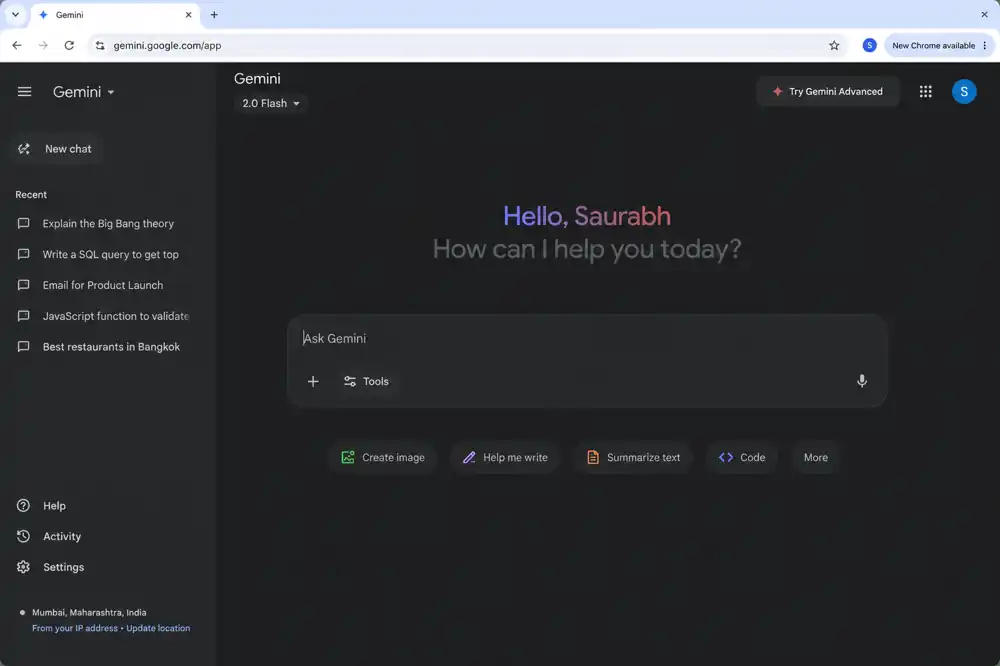The height and width of the screenshot is (666, 1000).
Task: Open the 2.0 Flash model selector
Action: click(x=270, y=103)
